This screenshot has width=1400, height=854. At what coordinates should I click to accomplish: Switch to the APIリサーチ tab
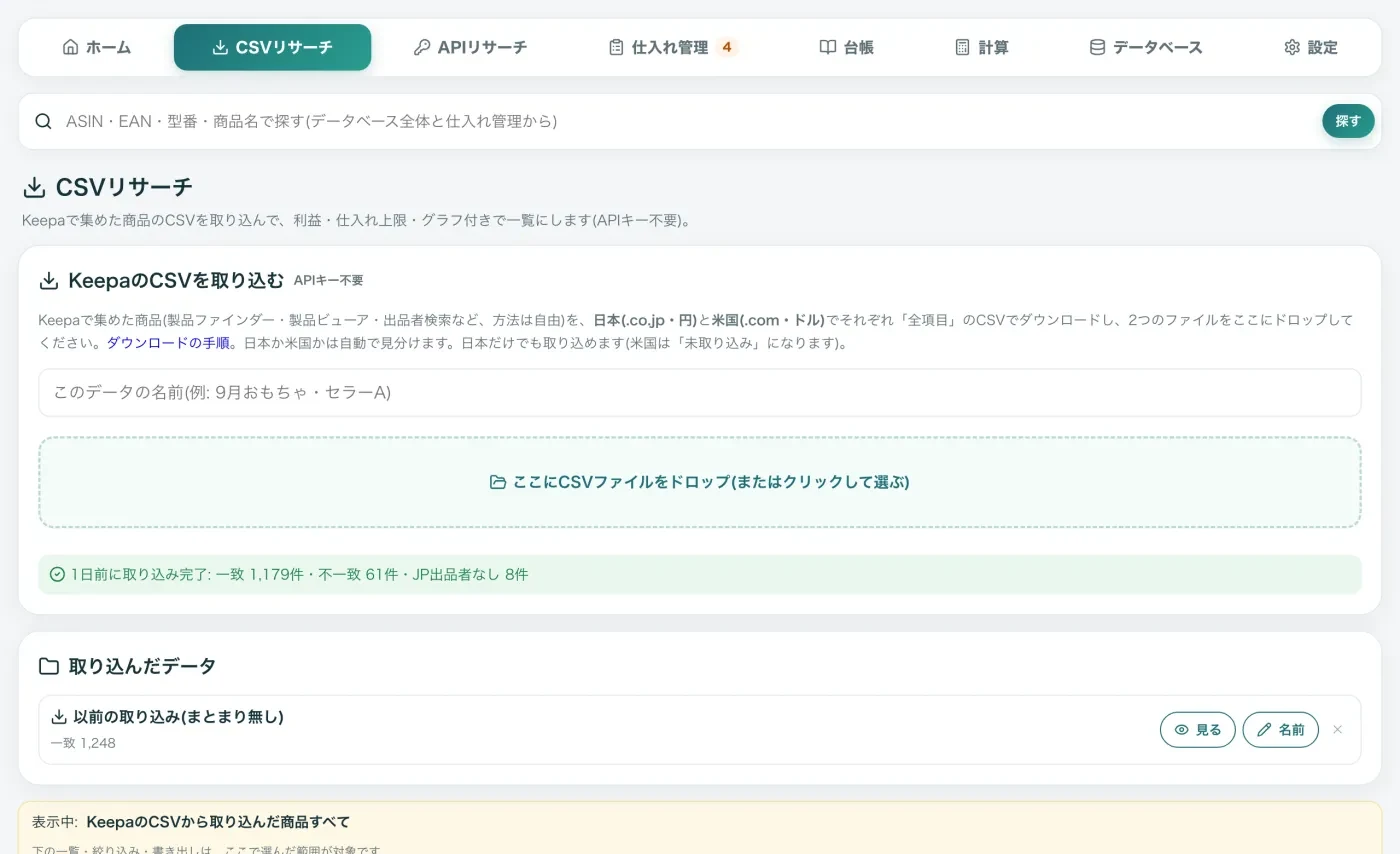(470, 47)
